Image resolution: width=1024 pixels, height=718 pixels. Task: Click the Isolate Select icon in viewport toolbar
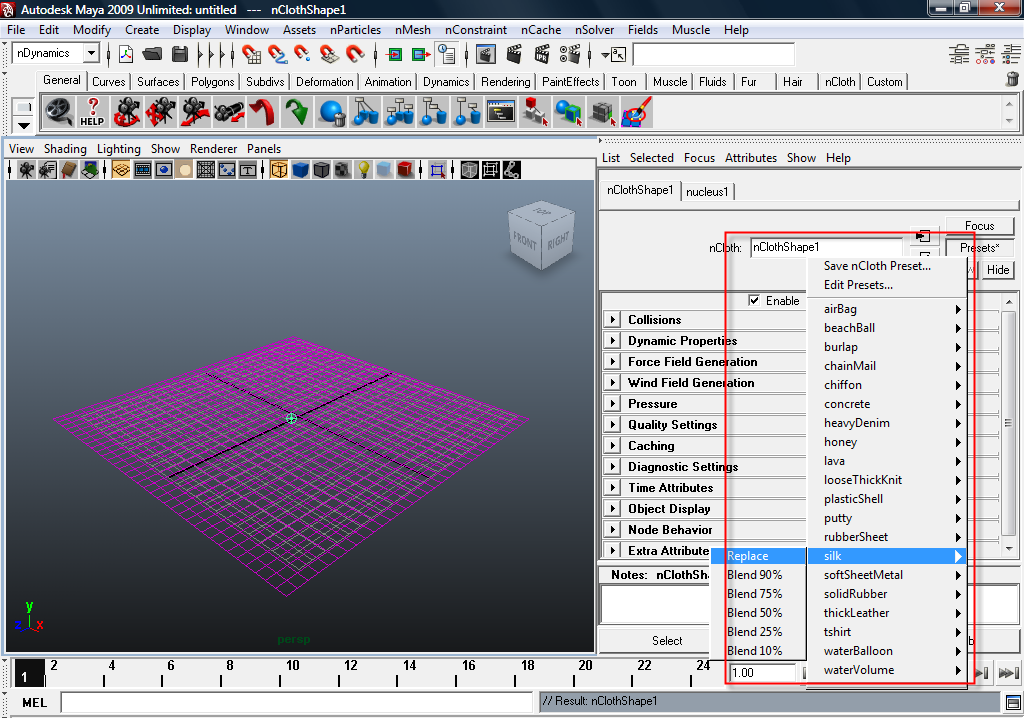(438, 171)
